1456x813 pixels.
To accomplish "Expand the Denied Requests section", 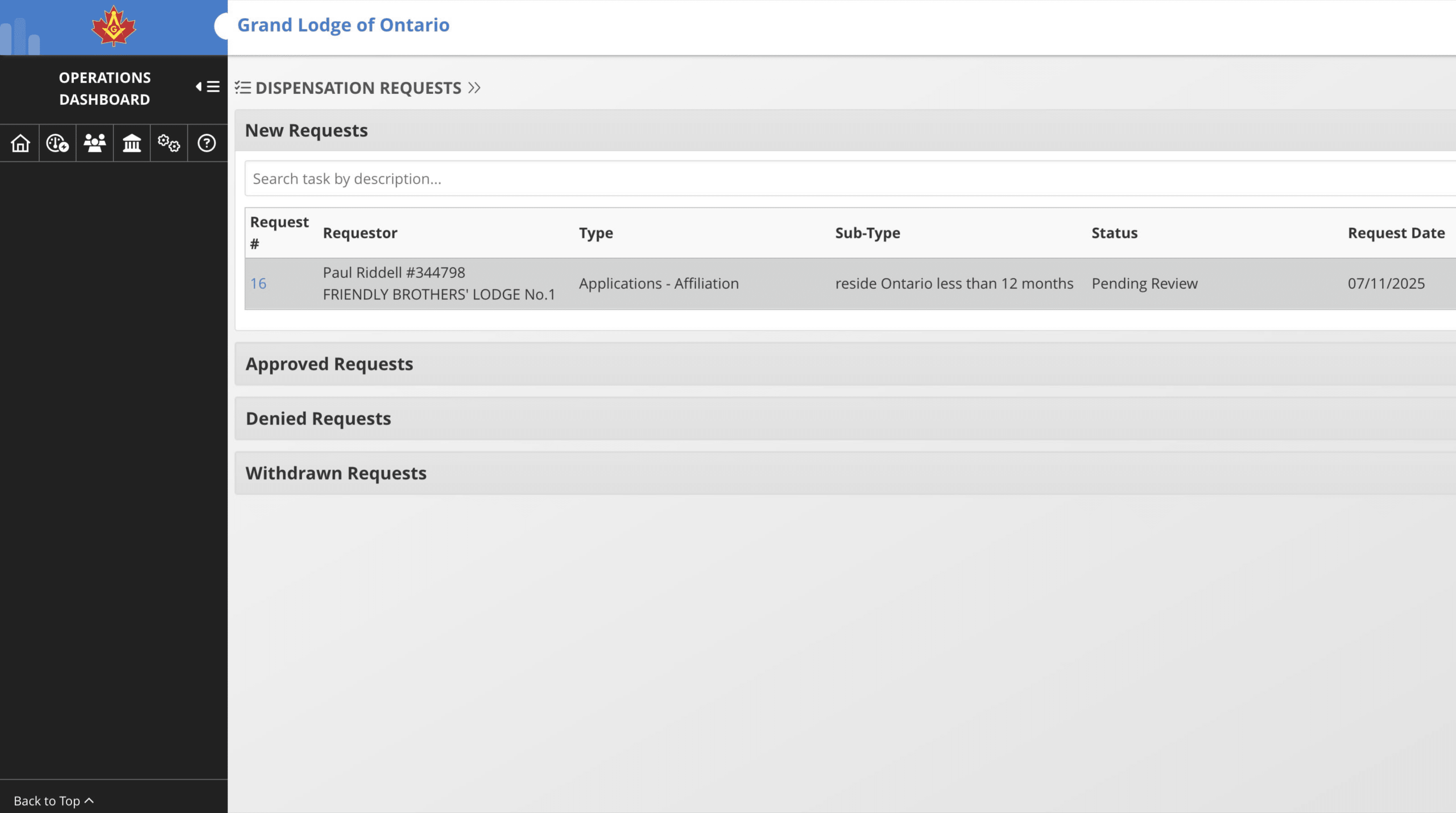I will click(845, 419).
